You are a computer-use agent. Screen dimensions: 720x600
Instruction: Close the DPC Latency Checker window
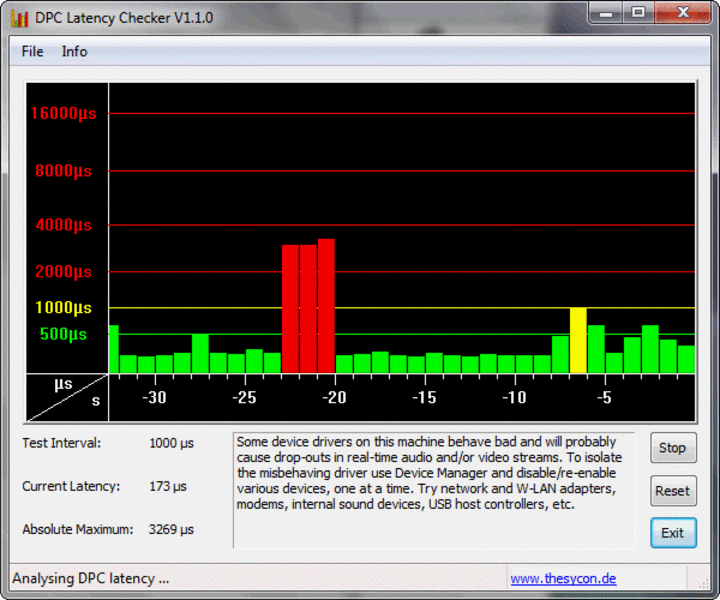[x=683, y=13]
